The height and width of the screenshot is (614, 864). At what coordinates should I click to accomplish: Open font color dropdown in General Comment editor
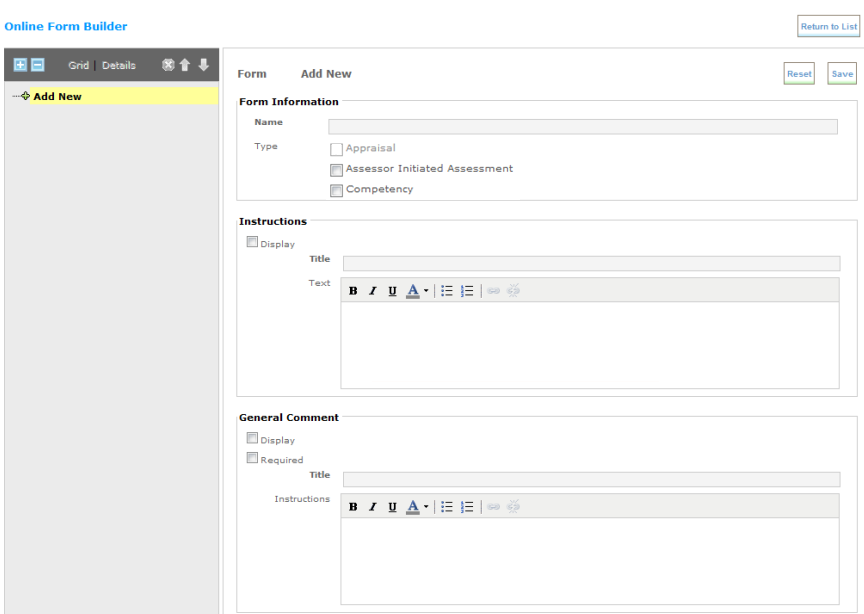(426, 507)
